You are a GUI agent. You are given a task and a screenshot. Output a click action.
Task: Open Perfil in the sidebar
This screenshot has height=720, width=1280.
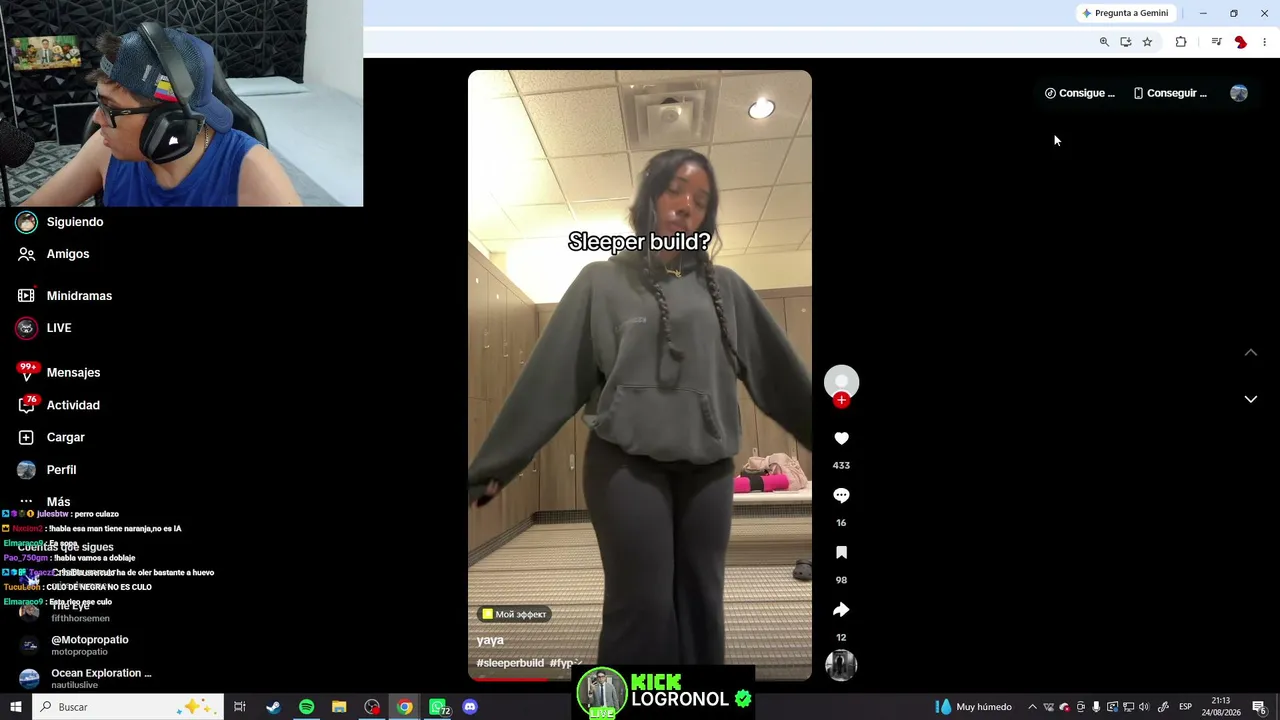point(47,470)
